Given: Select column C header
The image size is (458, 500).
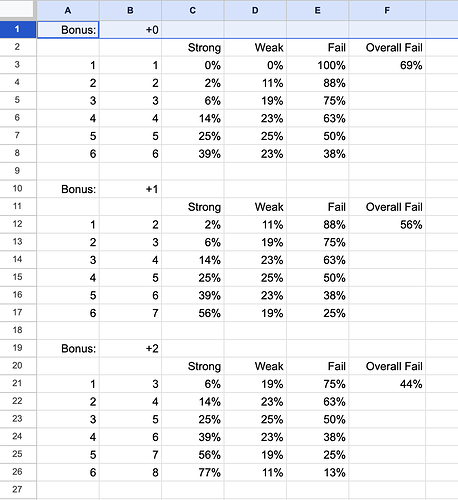Looking at the screenshot, I should (x=193, y=10).
